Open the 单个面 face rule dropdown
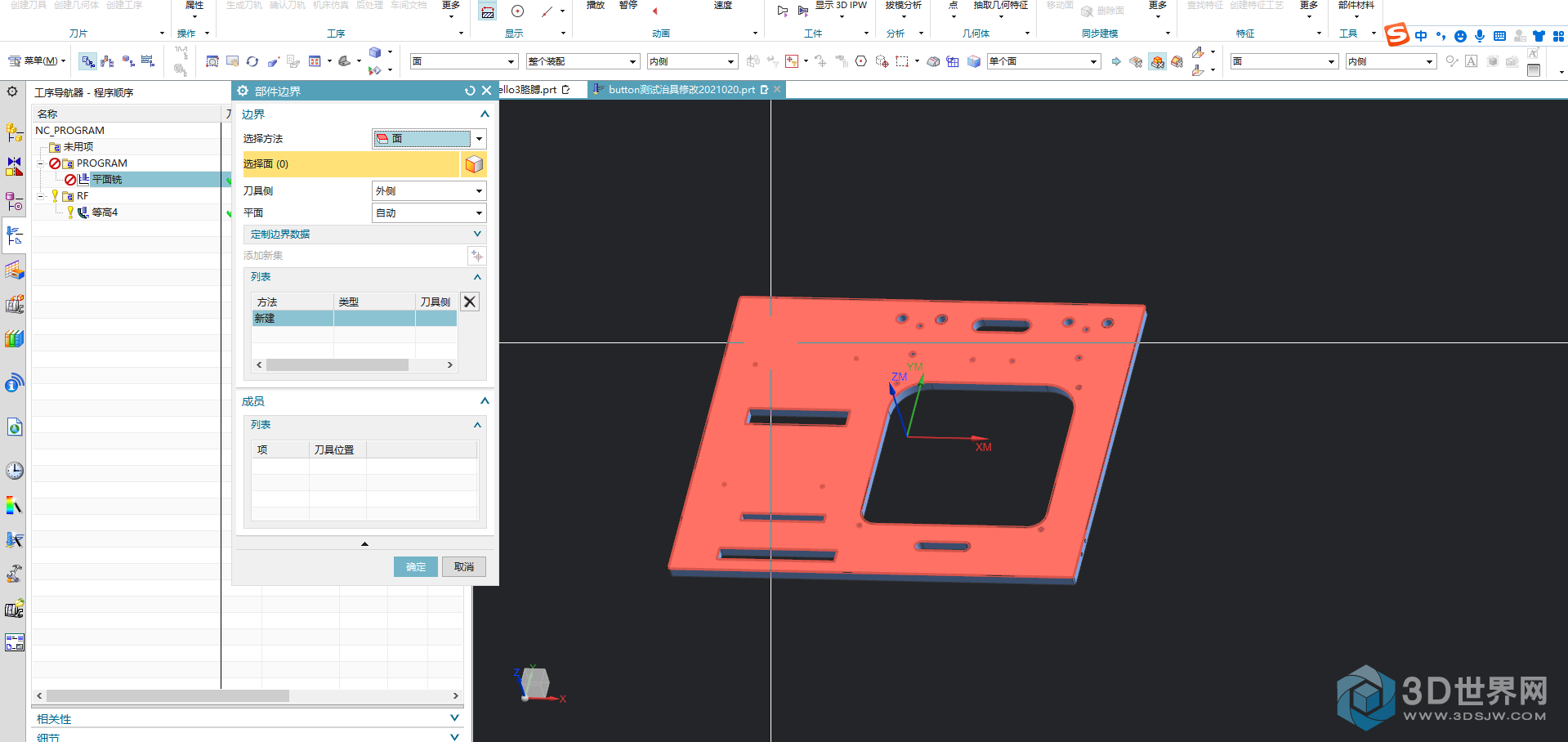The image size is (1568, 742). [1043, 61]
